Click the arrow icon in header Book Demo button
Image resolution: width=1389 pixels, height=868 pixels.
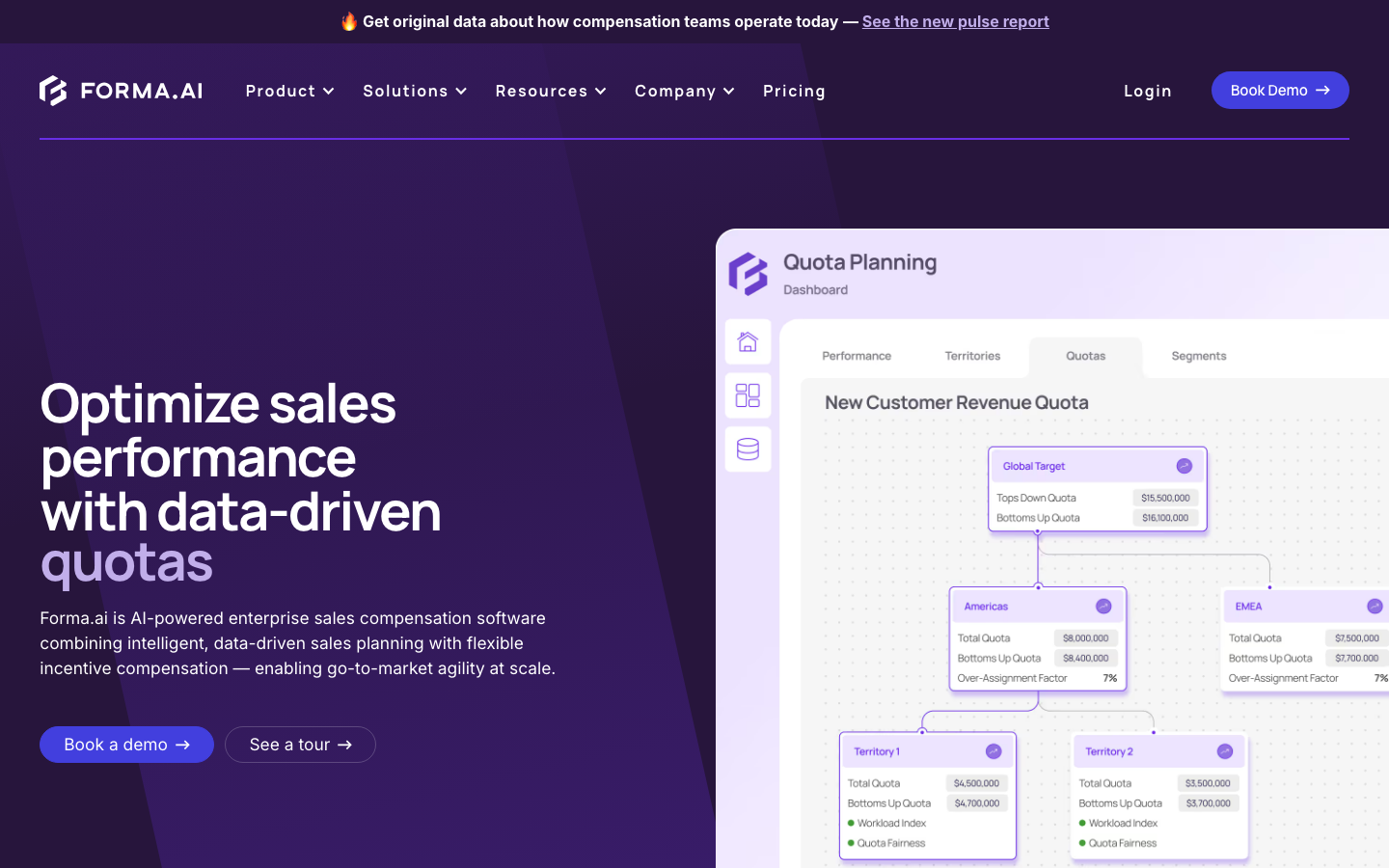1322,90
